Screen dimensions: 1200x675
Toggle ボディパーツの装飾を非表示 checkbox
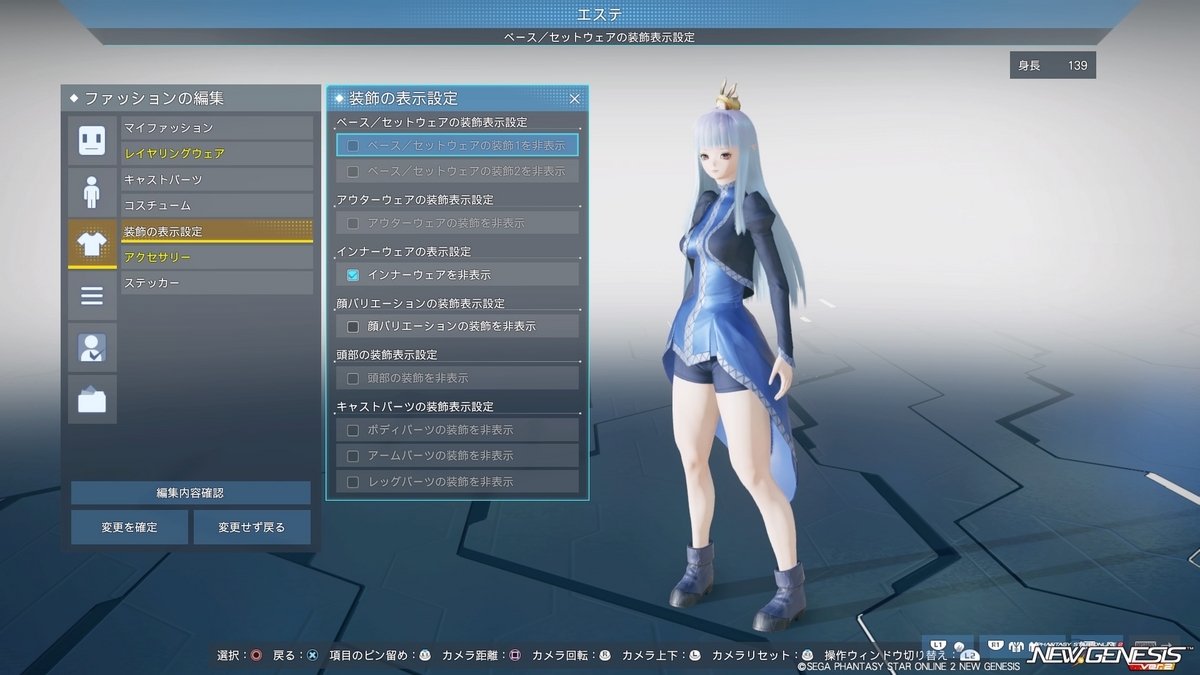click(353, 430)
